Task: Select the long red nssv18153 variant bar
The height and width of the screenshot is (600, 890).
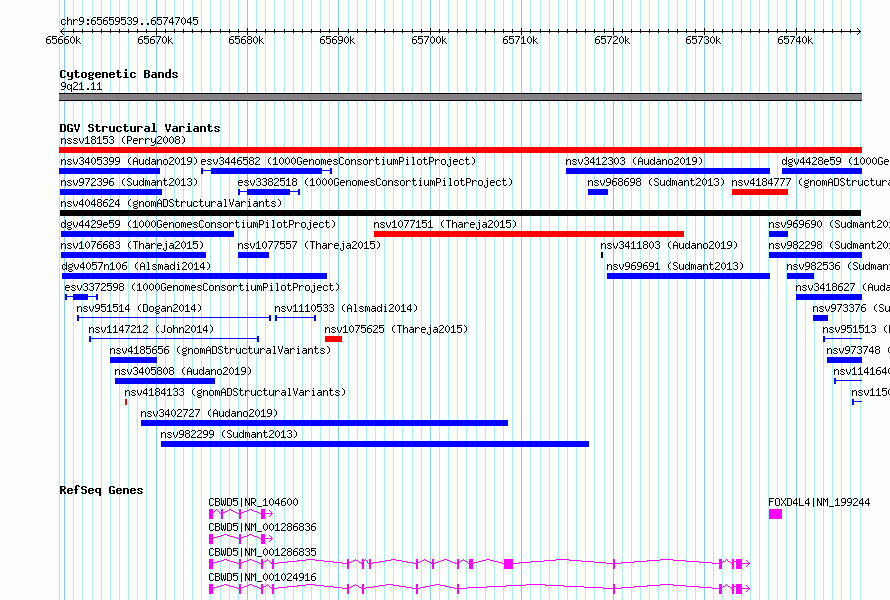Action: (460, 150)
